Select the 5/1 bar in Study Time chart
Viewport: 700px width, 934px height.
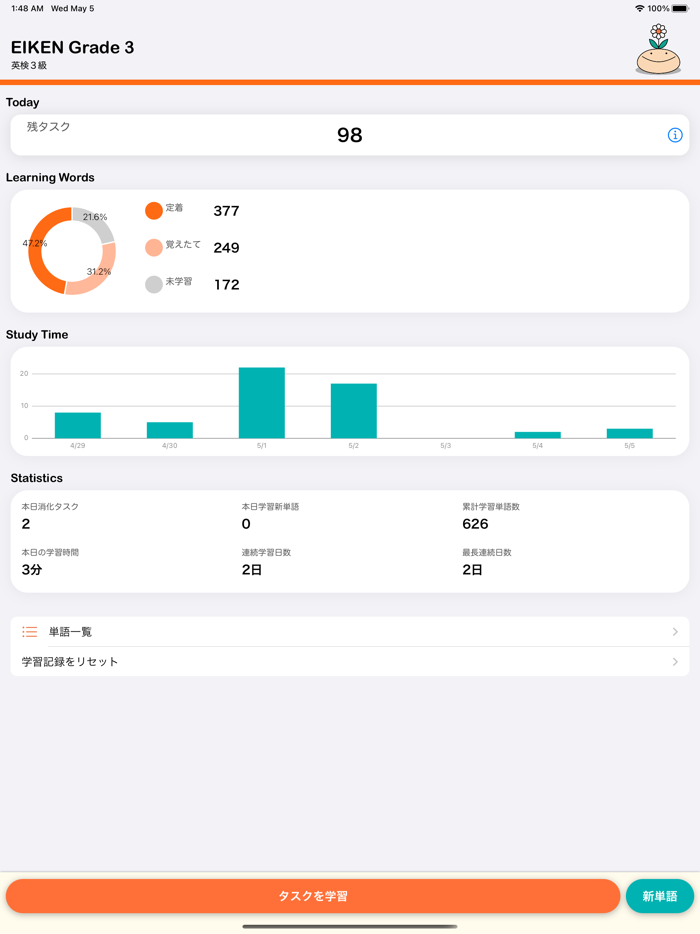coord(262,403)
